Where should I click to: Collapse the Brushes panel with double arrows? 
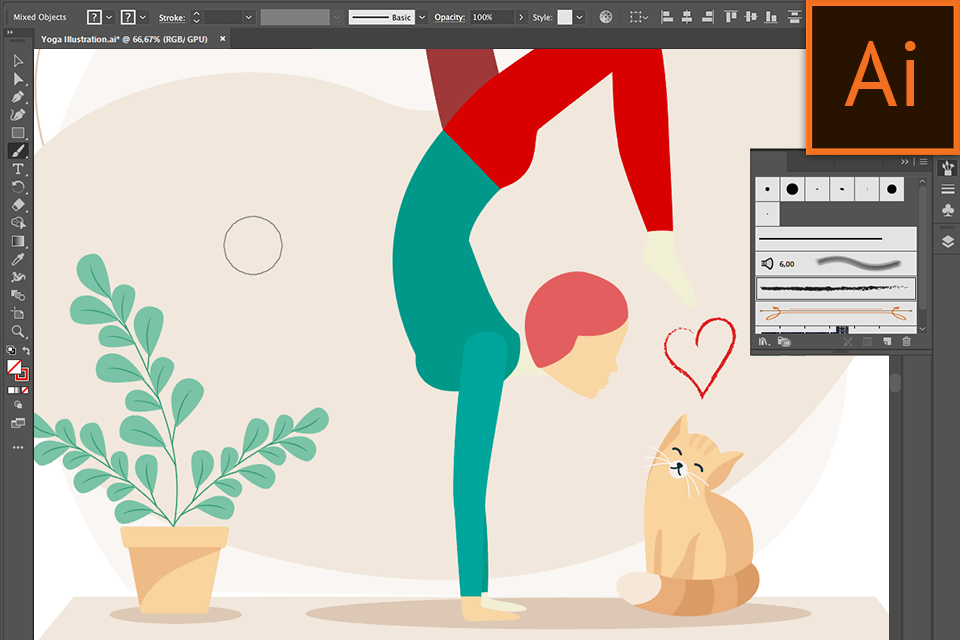905,161
